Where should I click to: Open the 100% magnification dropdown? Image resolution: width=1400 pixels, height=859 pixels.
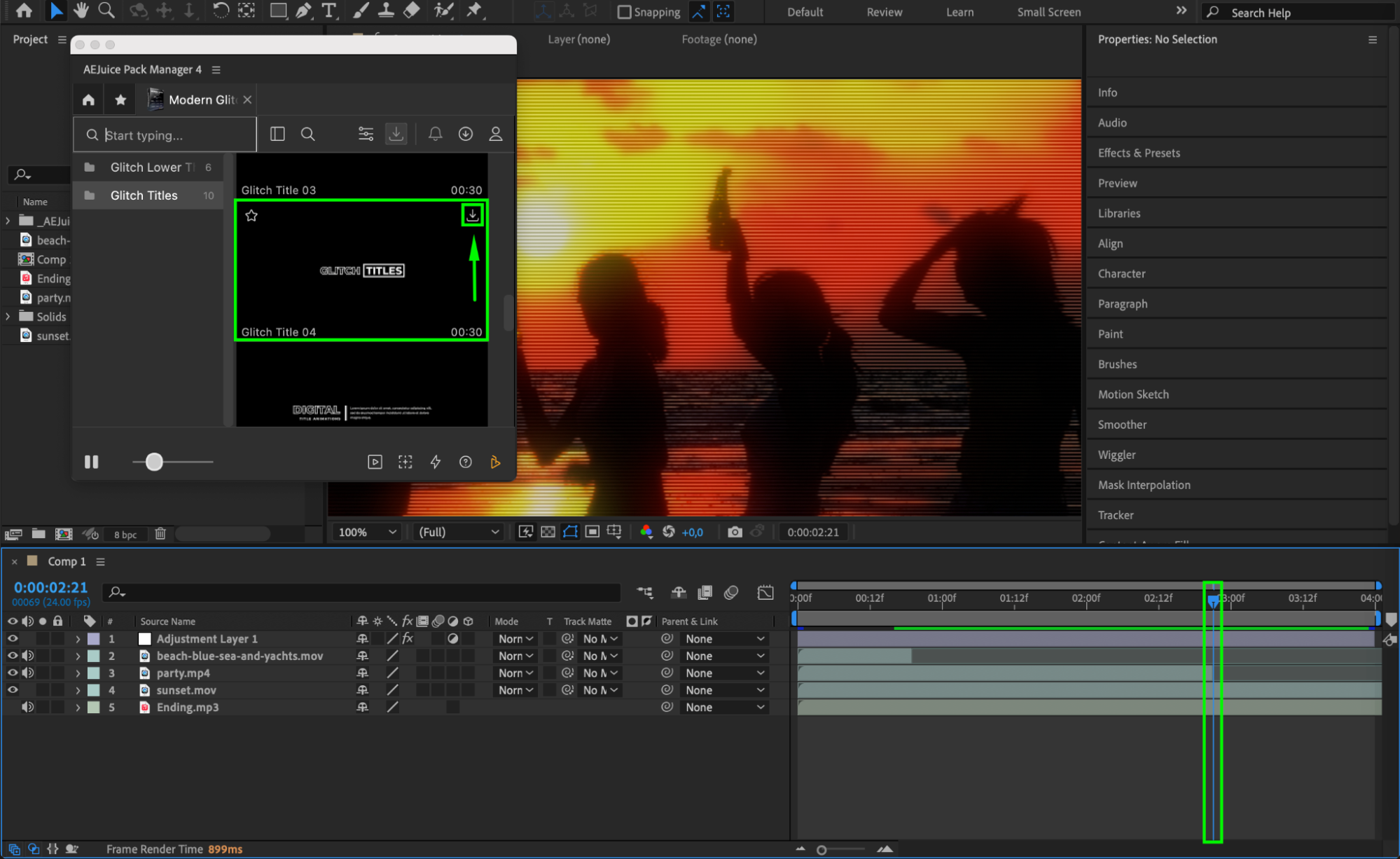click(368, 532)
